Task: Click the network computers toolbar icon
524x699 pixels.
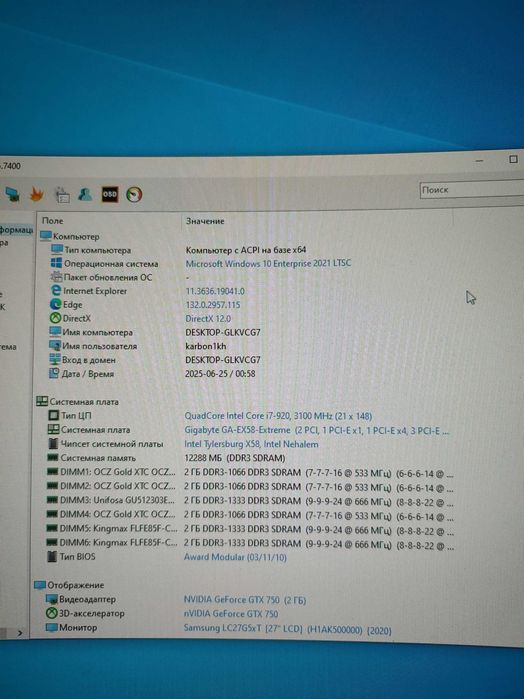Action: click(x=12, y=194)
